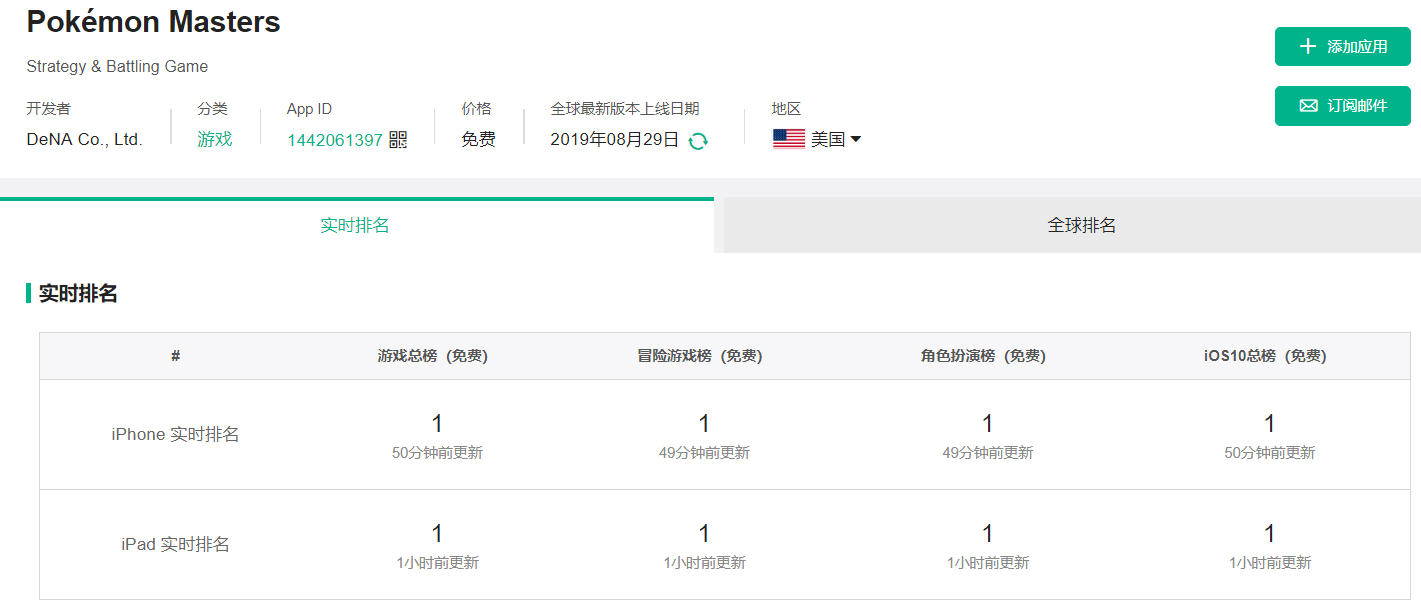Open the 游戏 category link
The width and height of the screenshot is (1421, 605).
[214, 139]
